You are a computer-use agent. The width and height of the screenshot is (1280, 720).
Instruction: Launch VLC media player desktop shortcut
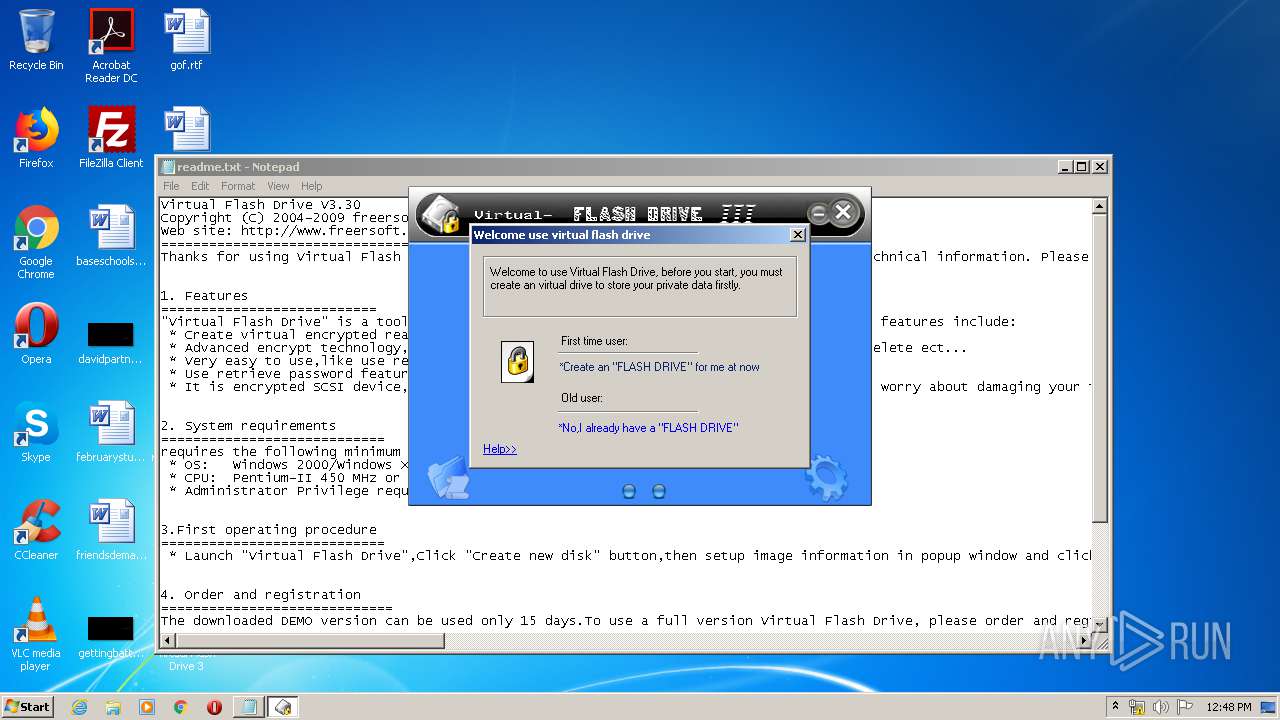tap(36, 634)
